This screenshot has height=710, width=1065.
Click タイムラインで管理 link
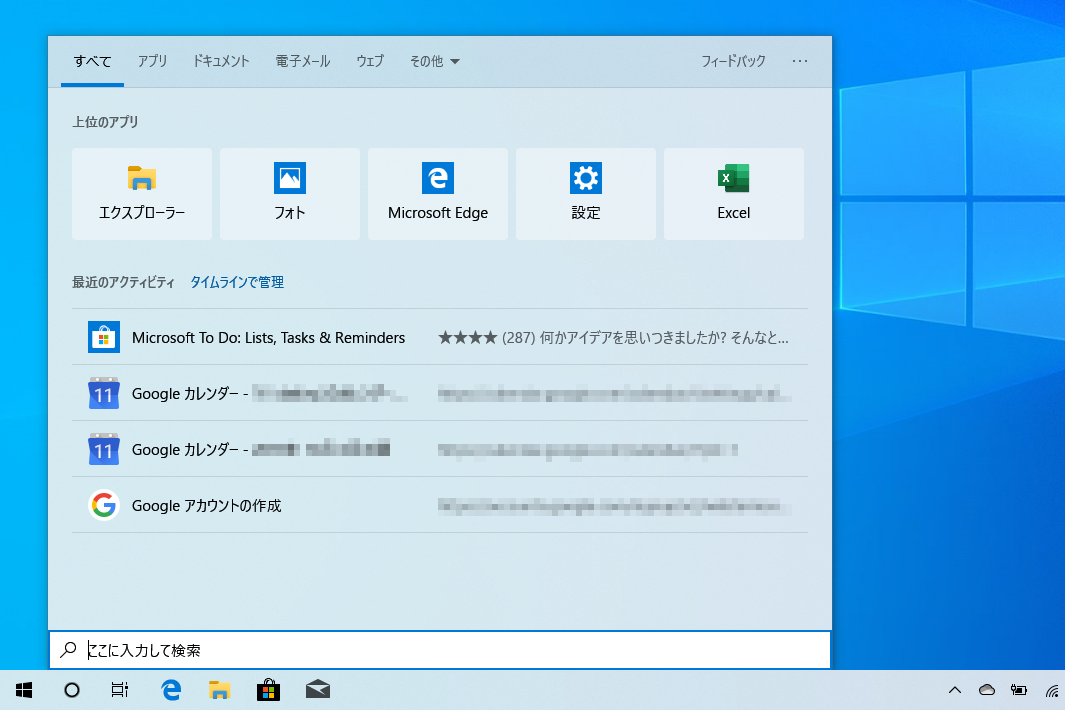236,282
